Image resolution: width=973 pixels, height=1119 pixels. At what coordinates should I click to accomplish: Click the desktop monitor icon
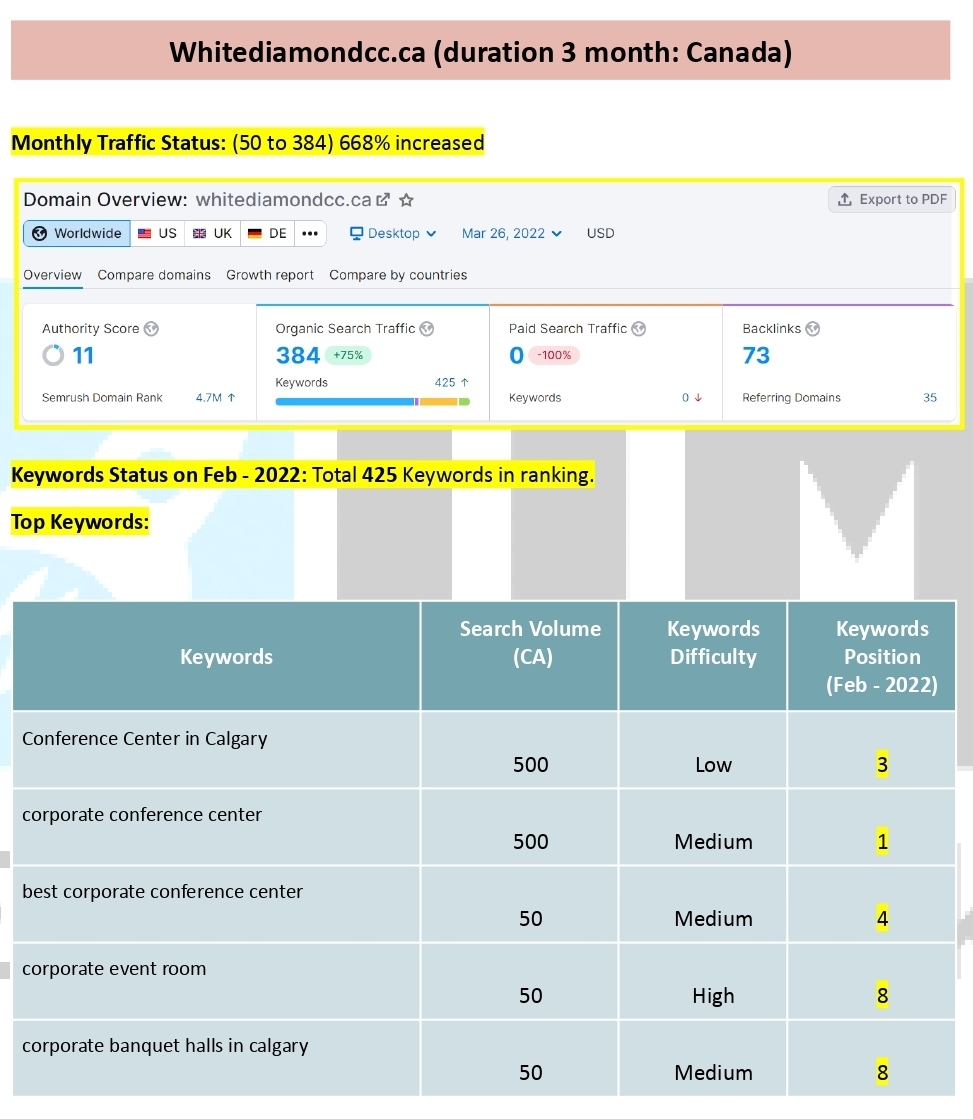pyautogui.click(x=356, y=233)
